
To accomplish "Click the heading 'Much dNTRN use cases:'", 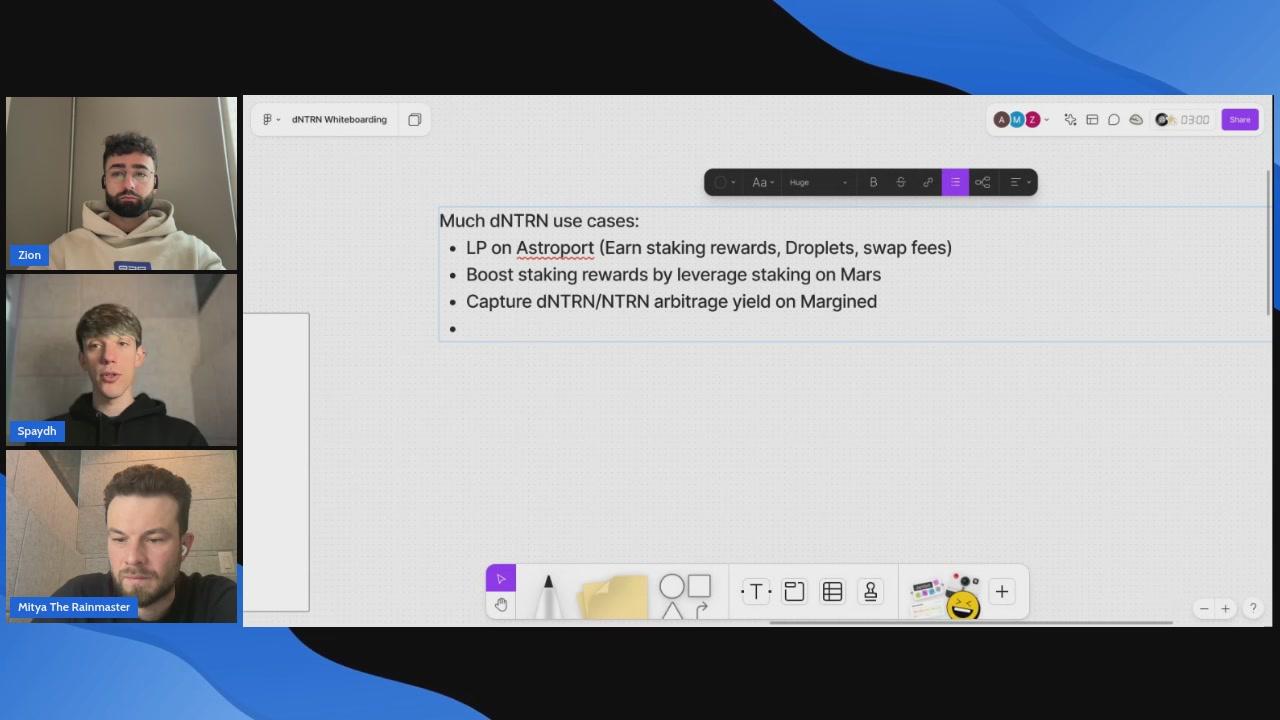I will pos(539,221).
